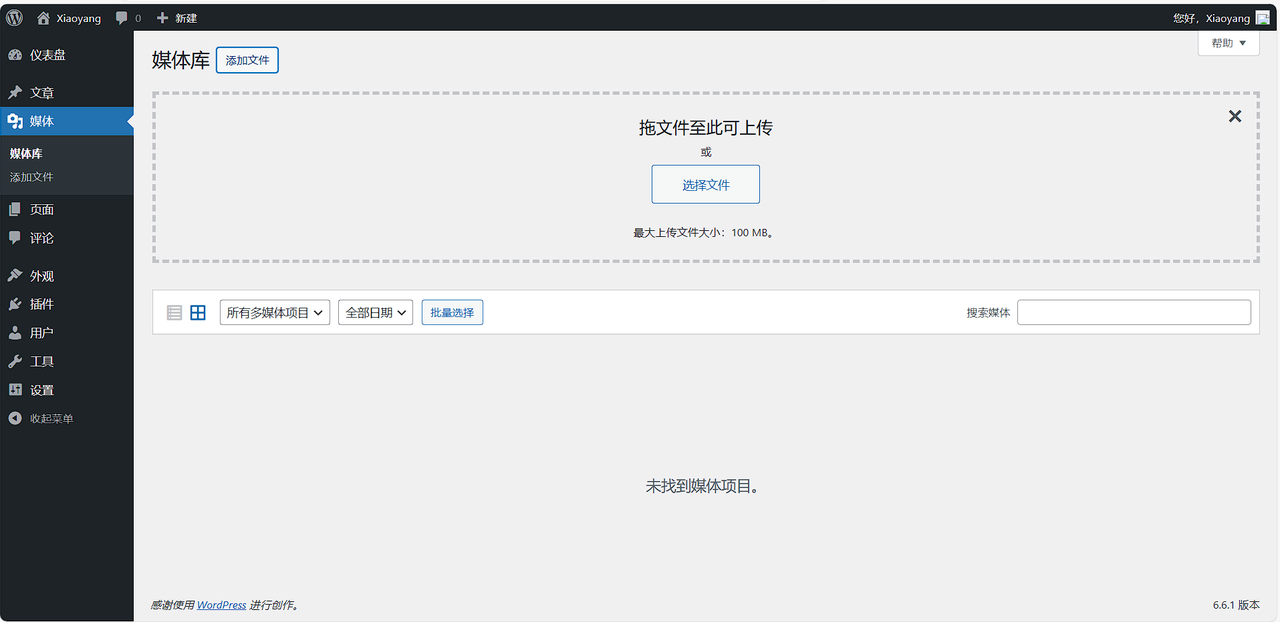Screen dimensions: 1280x622
Task: Click the 最大上传文件大小 100 MB text
Action: 705,232
